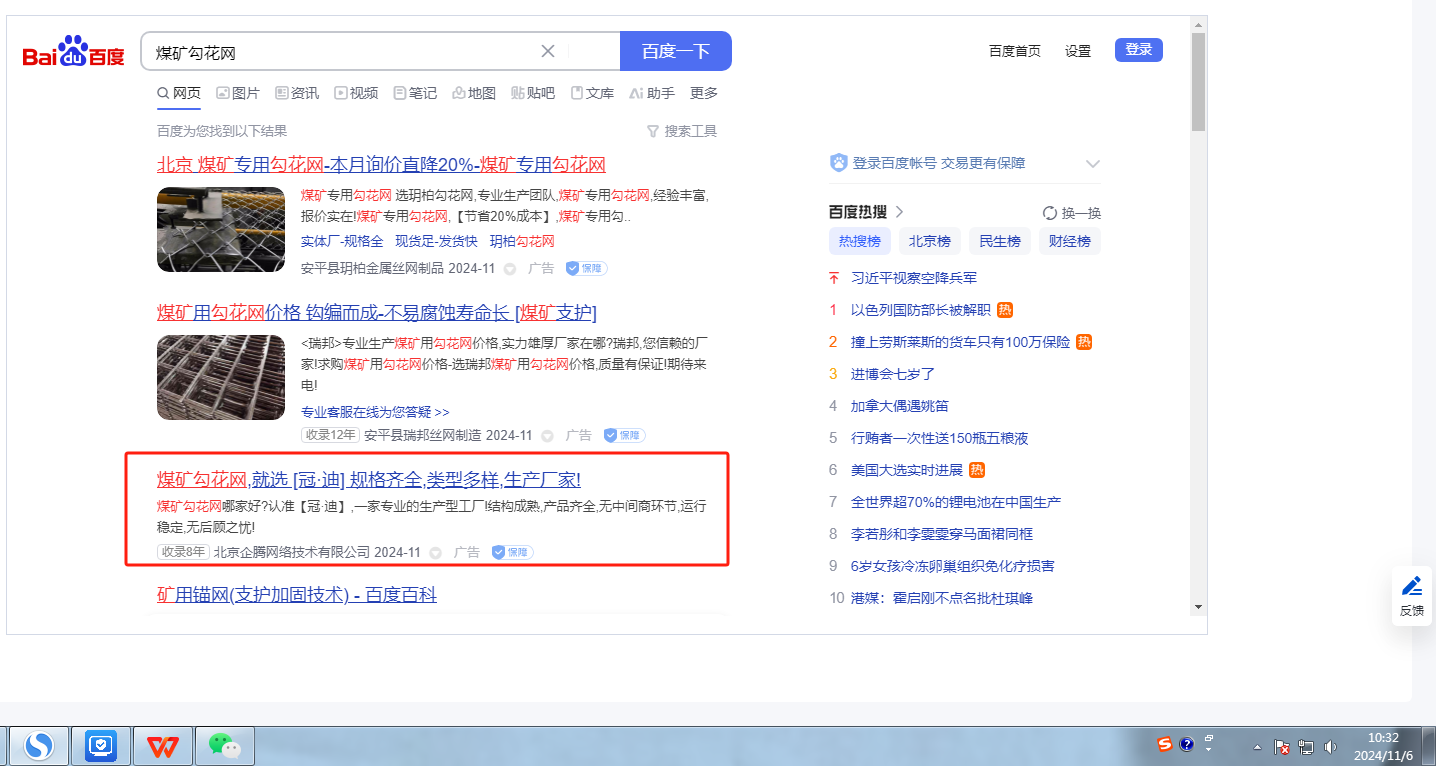Screen dimensions: 1436x766
Task: Open the 矿用锚网 百度百科 result link
Action: click(x=297, y=595)
